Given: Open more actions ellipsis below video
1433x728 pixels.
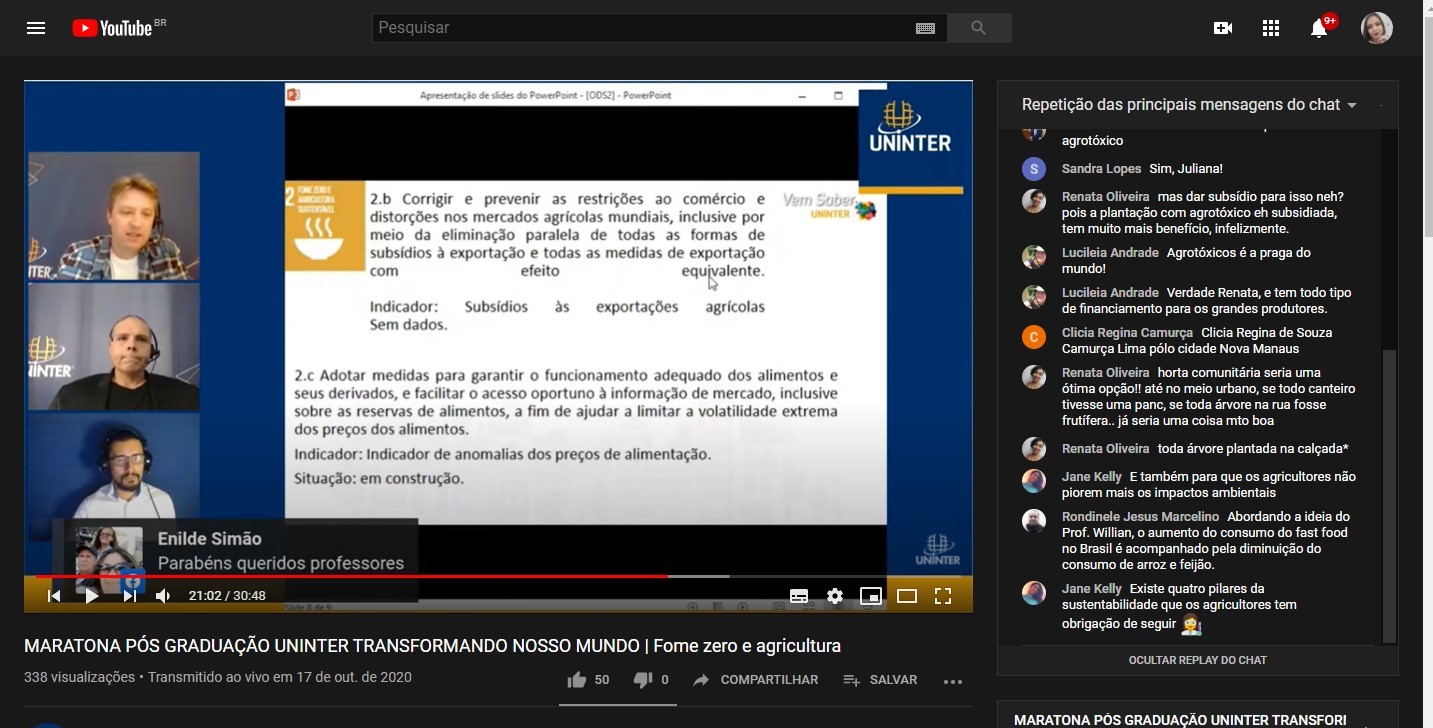Looking at the screenshot, I should (952, 681).
